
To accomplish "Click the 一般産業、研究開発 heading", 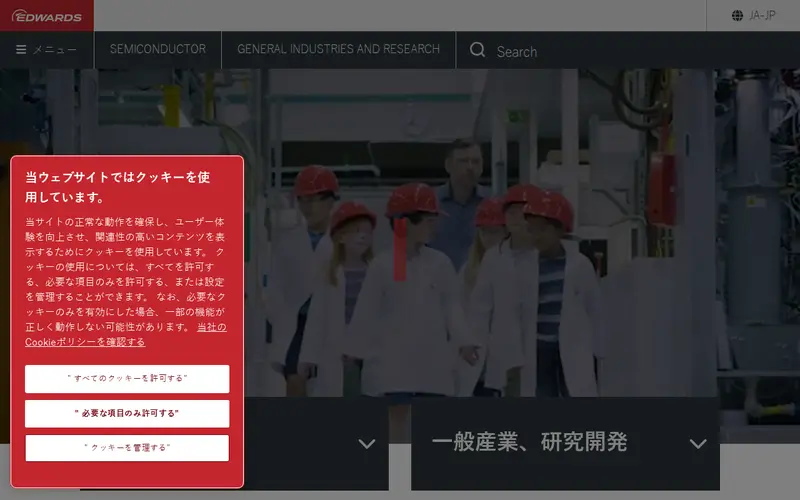I will tap(529, 442).
